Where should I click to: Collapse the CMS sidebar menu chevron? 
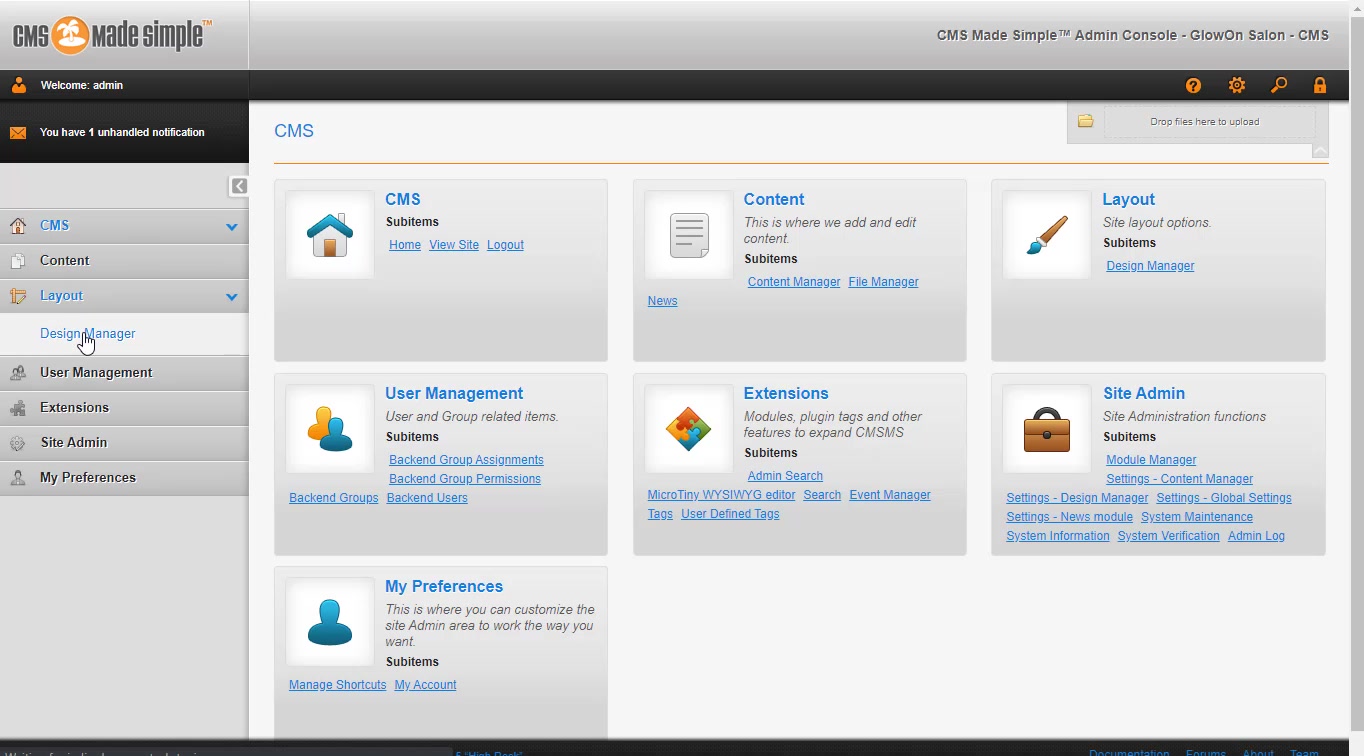click(232, 227)
